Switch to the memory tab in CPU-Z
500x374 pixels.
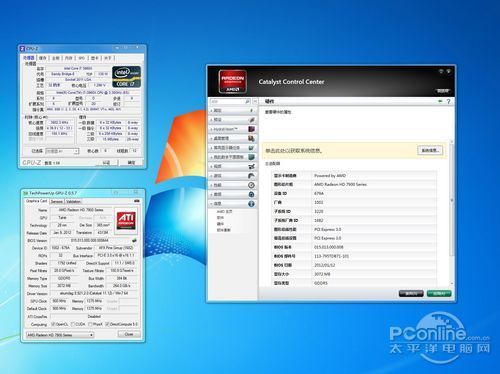[x=68, y=58]
